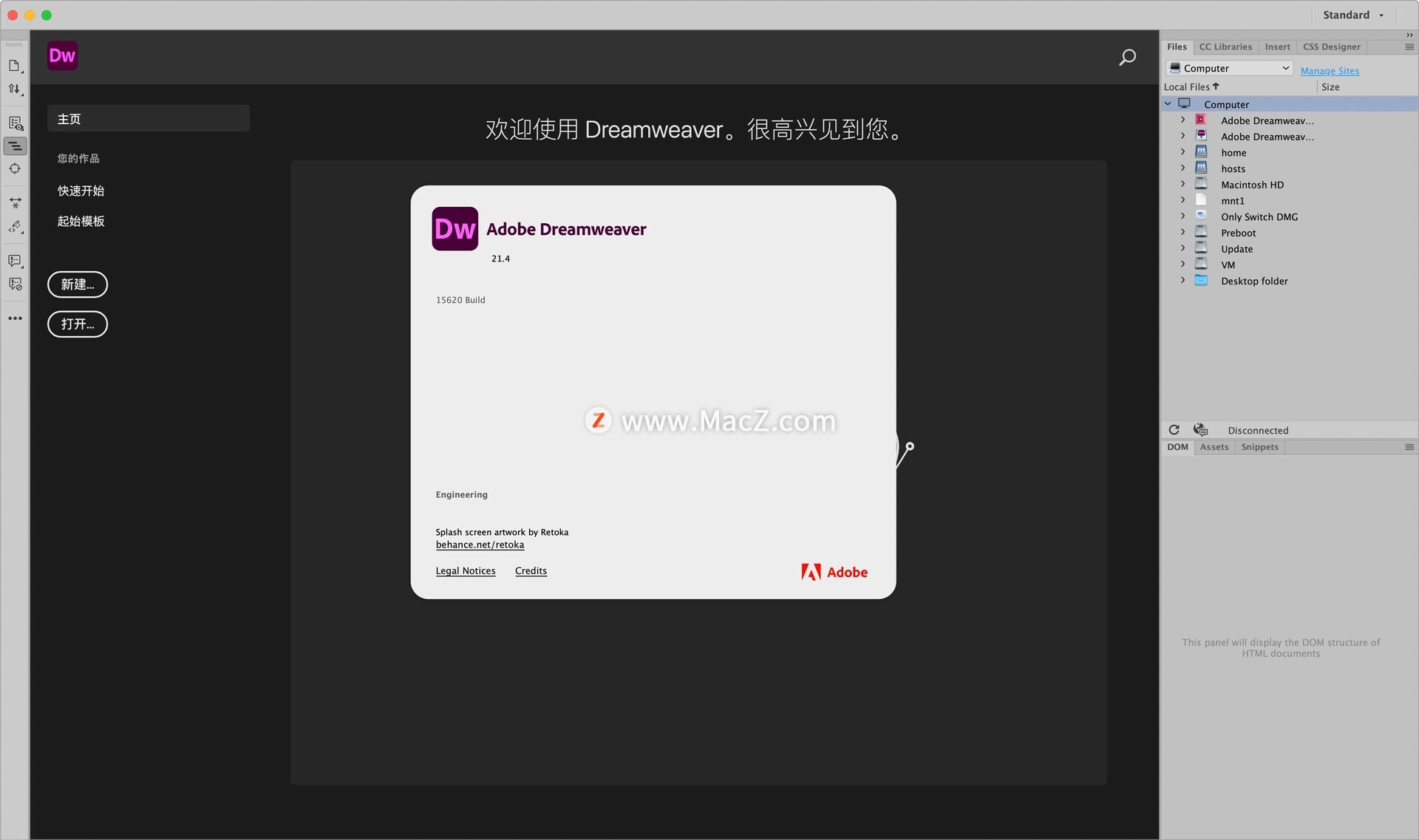The image size is (1419, 840).
Task: Click the Adobe logo in About dialog
Action: (x=834, y=572)
